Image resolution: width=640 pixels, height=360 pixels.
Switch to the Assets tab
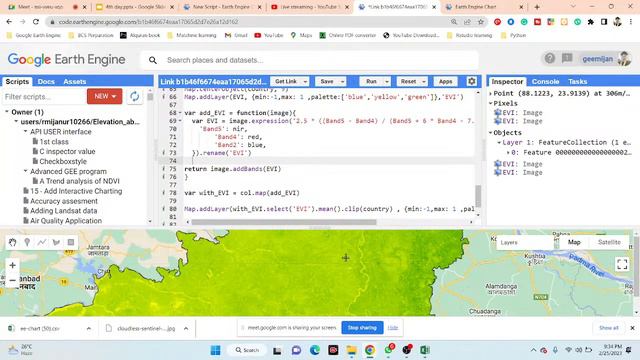click(x=75, y=82)
